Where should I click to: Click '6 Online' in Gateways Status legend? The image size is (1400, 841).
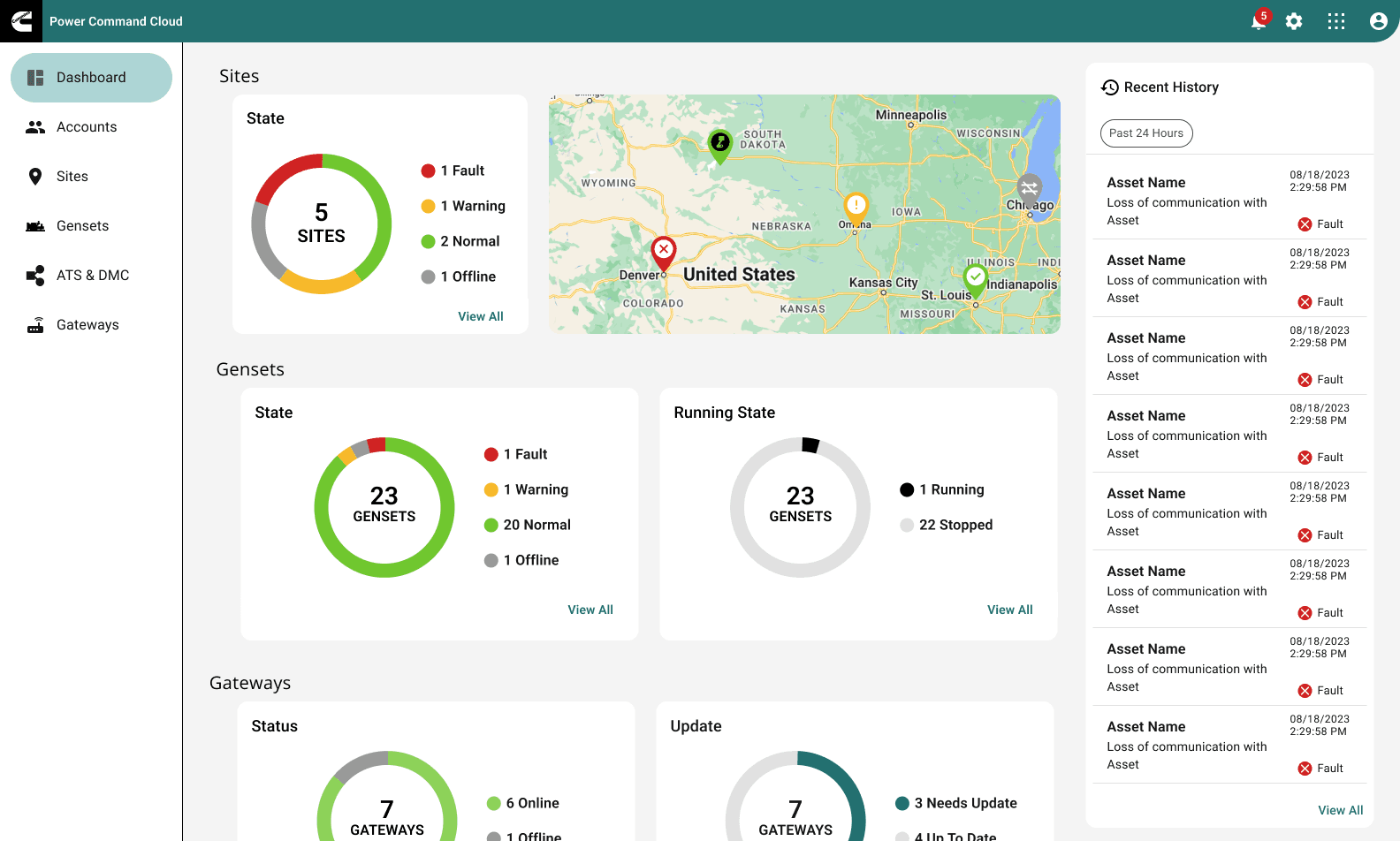tap(533, 803)
